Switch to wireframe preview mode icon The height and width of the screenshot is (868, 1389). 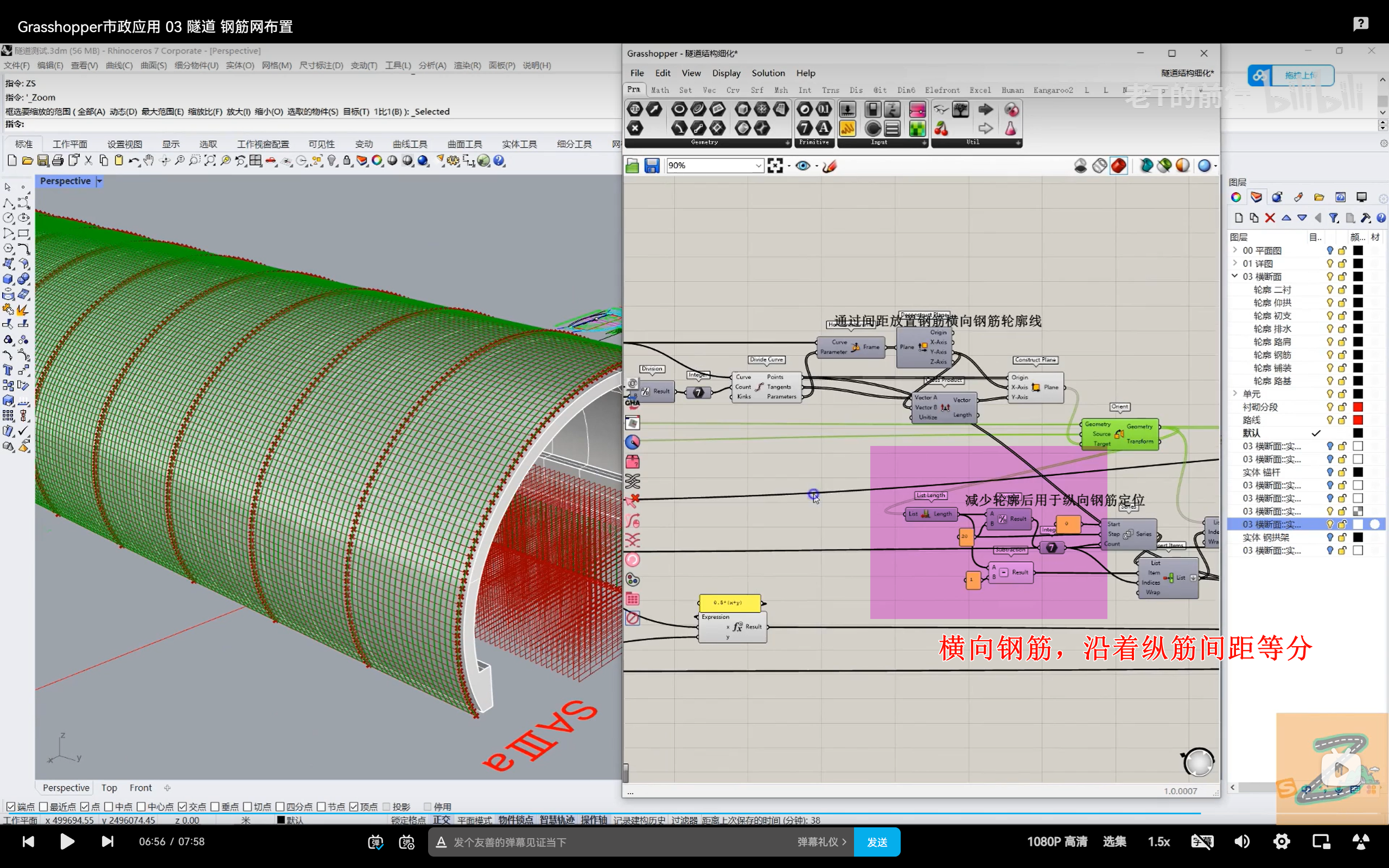coord(1099,166)
